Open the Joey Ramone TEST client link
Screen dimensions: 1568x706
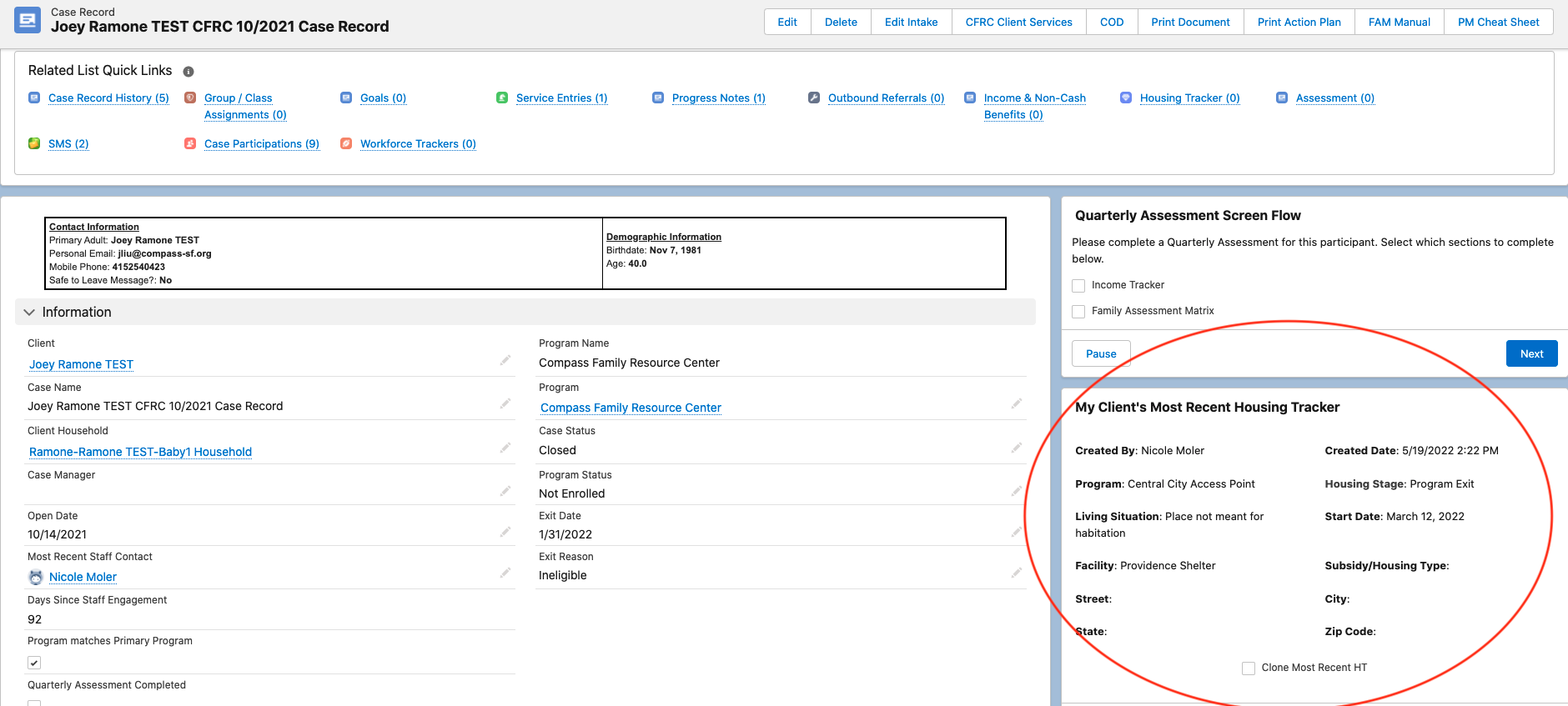(x=81, y=364)
